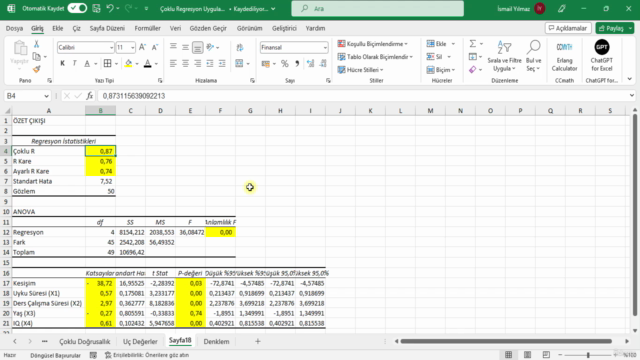Screen dimensions: 640x360
Task: Click the AutoSum sigma icon
Action: pyautogui.click(x=473, y=44)
